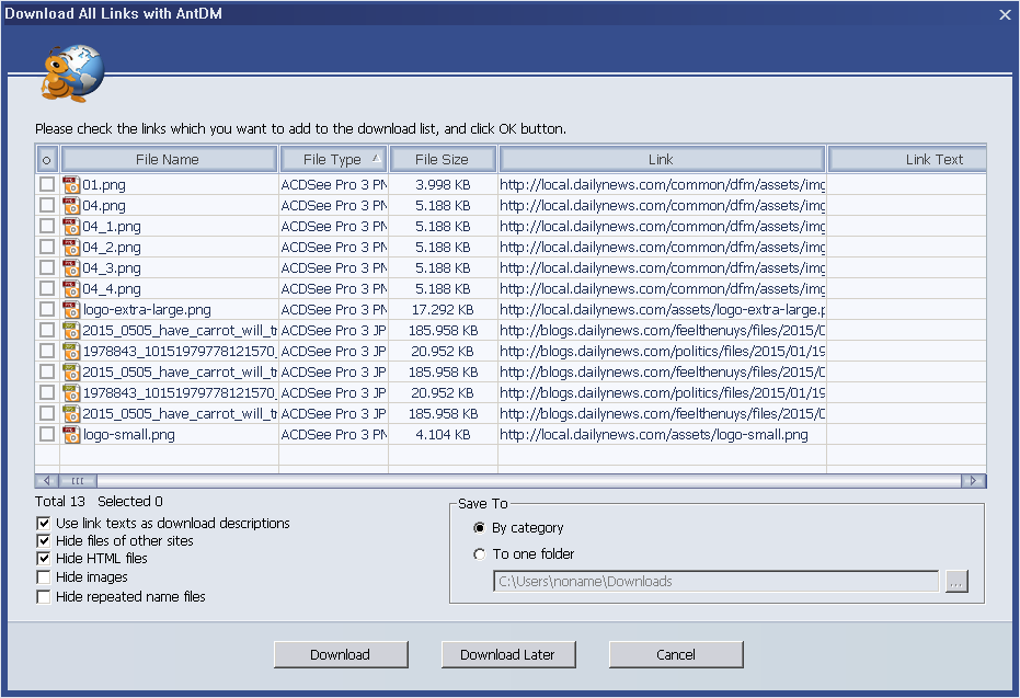The image size is (1020, 698).
Task: Close the Download All Links dialog
Action: point(1005,14)
